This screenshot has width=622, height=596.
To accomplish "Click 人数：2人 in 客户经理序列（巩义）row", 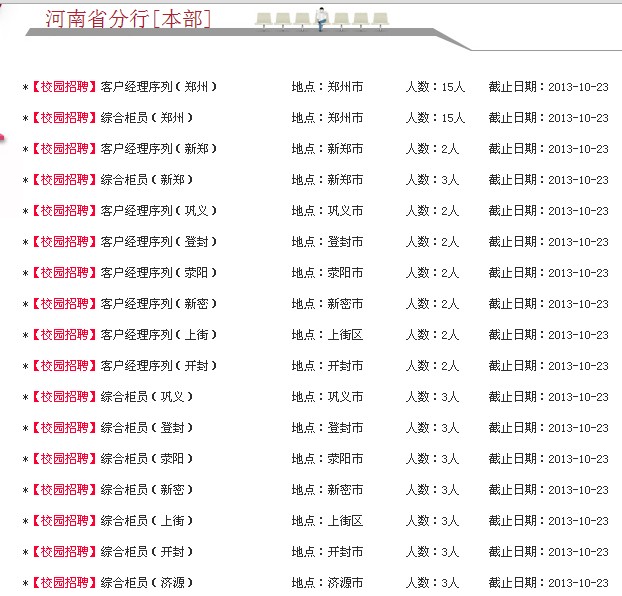I will point(432,210).
